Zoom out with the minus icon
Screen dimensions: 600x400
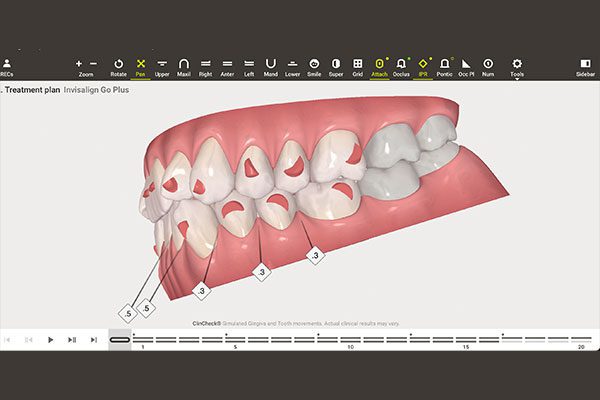tap(93, 64)
